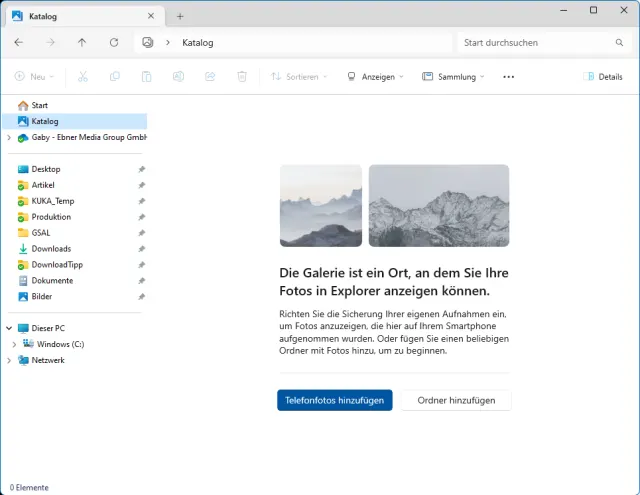The height and width of the screenshot is (495, 640).
Task: Open a new tab with plus icon
Action: coord(180,16)
